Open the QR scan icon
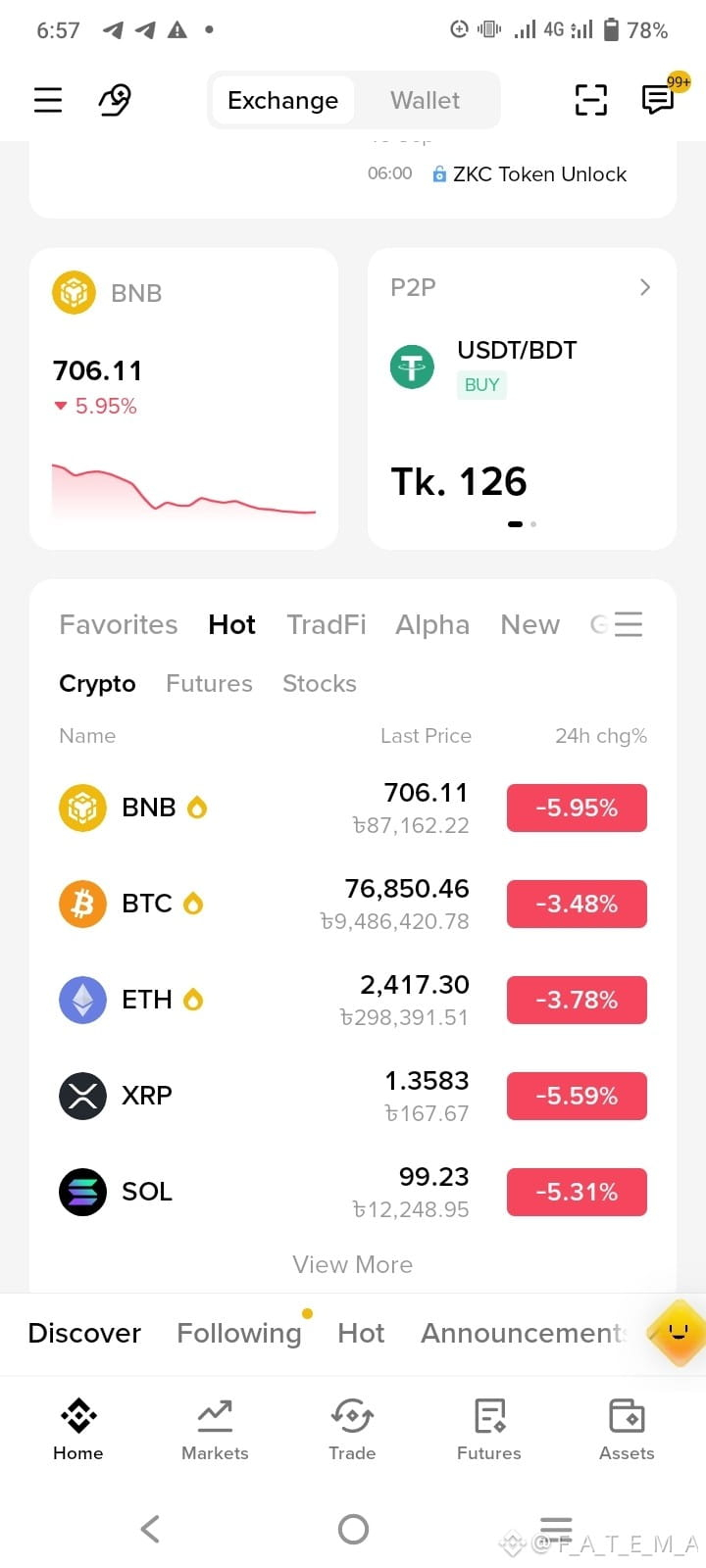Screen dimensions: 706x1568 click(590, 100)
